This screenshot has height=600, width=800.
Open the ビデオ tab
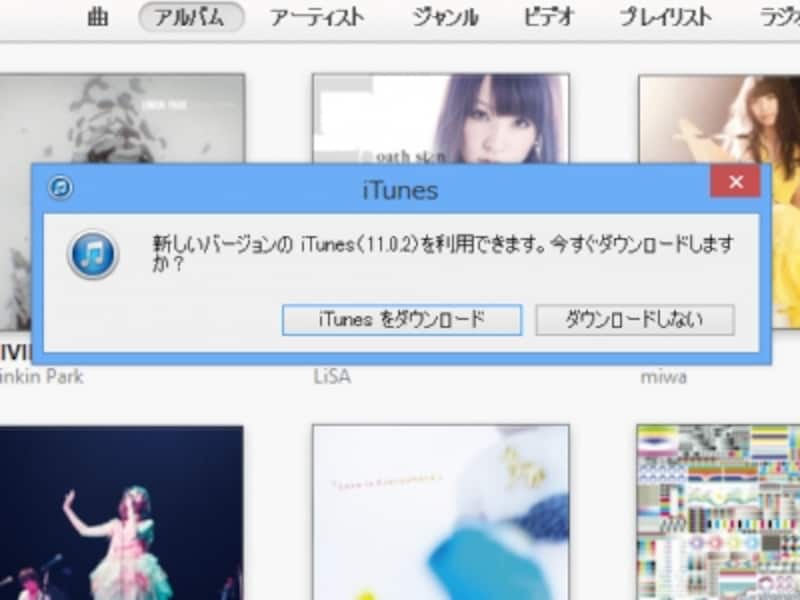coord(549,17)
